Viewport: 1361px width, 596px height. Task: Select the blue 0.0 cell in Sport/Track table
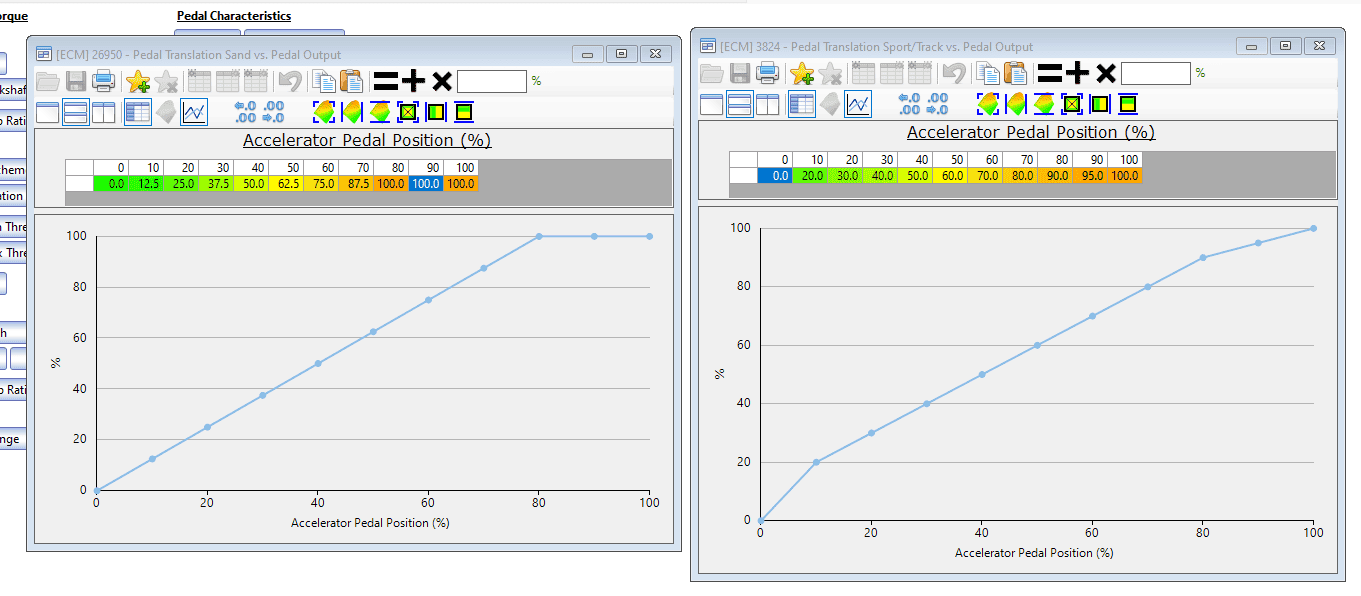coord(775,176)
